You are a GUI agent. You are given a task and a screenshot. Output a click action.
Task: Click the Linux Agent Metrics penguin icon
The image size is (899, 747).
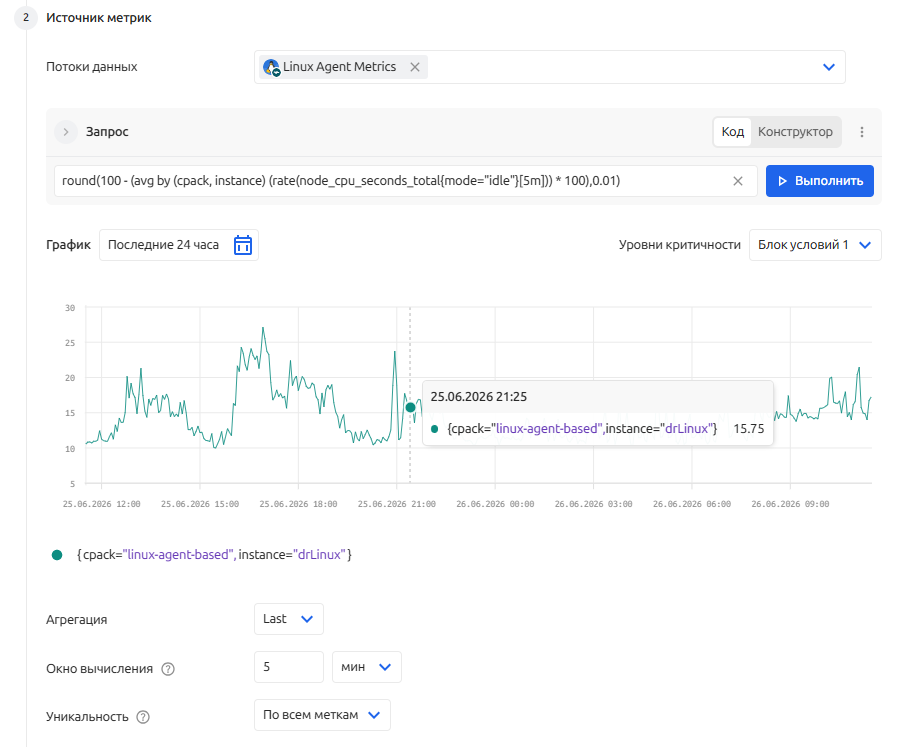271,67
